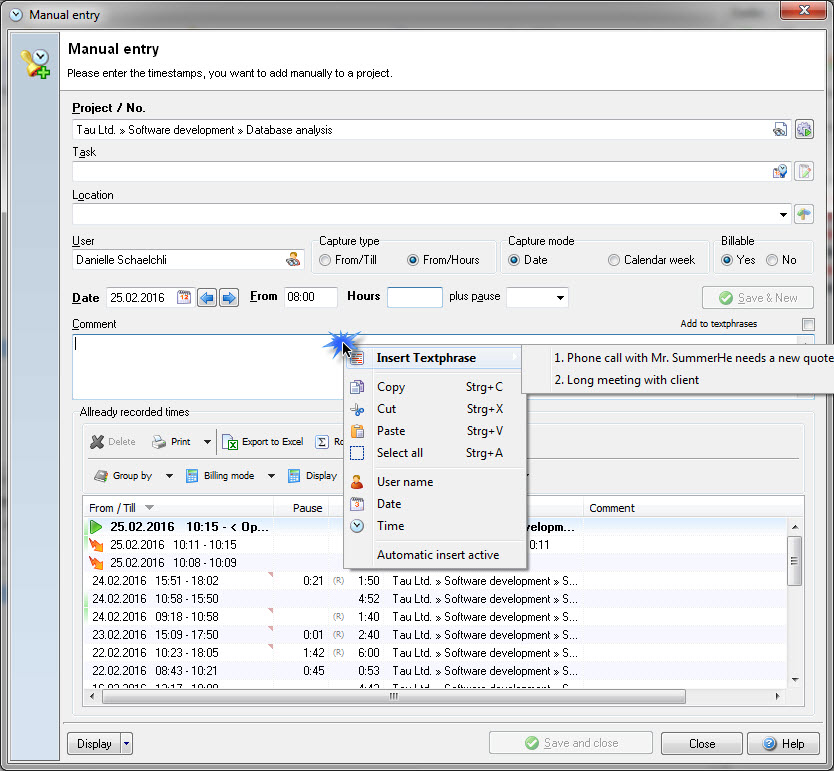834x771 pixels.
Task: Click the user picker icon
Action: point(292,260)
